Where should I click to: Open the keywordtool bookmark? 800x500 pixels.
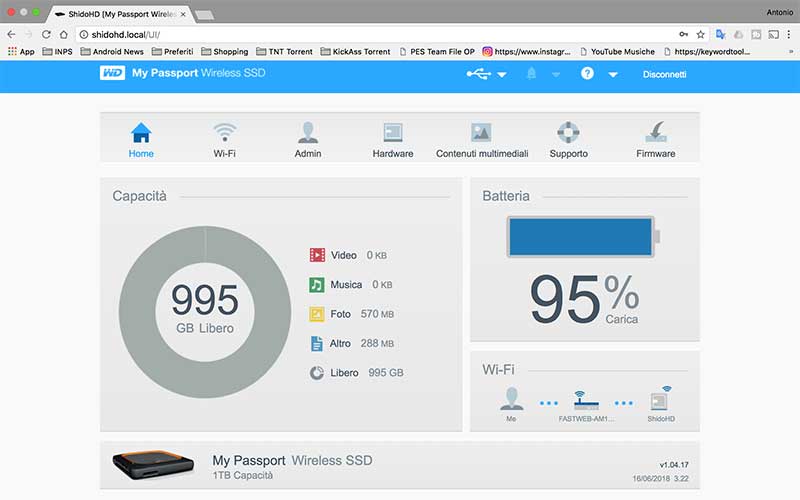point(707,52)
